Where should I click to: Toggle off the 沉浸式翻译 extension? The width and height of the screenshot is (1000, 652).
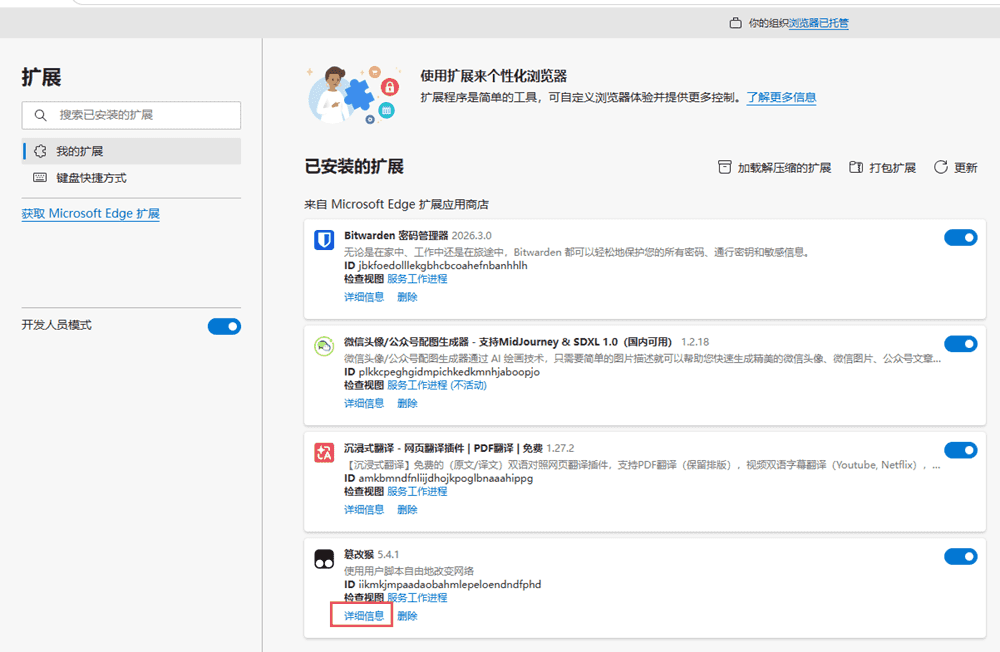click(x=960, y=451)
